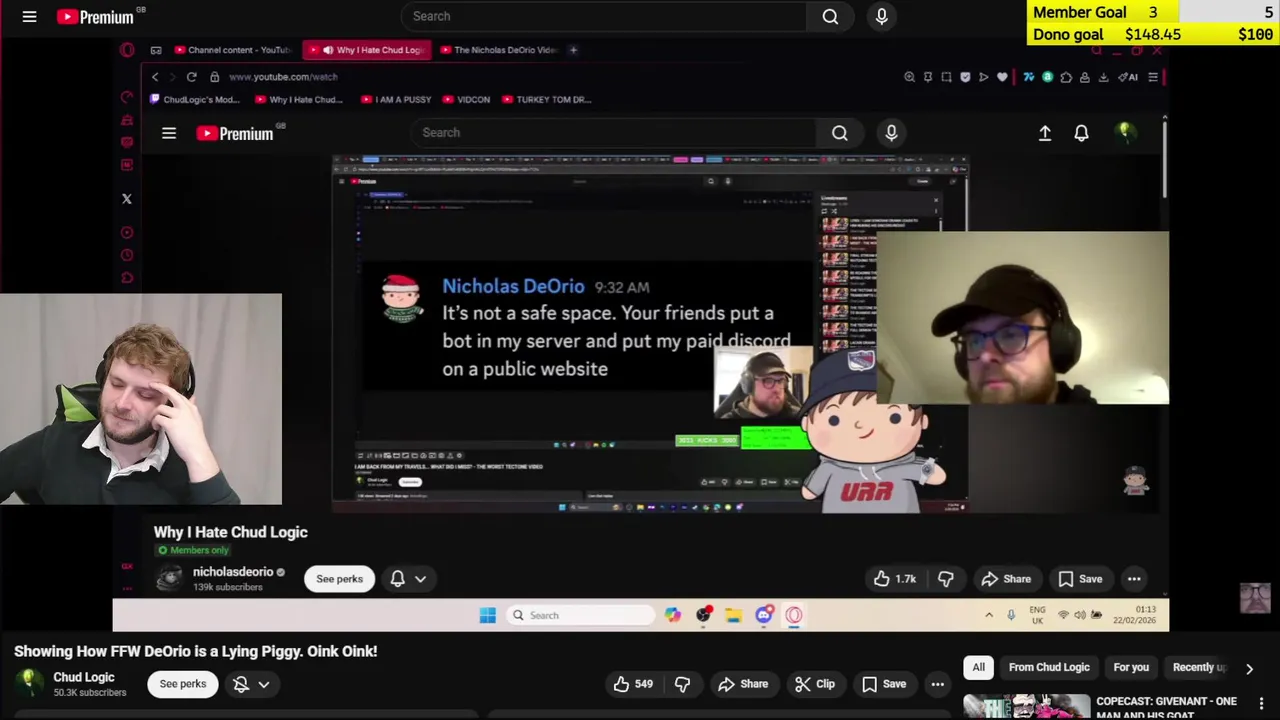Share the Why I Hate Chud Logic video
The image size is (1280, 720).
tap(1006, 579)
